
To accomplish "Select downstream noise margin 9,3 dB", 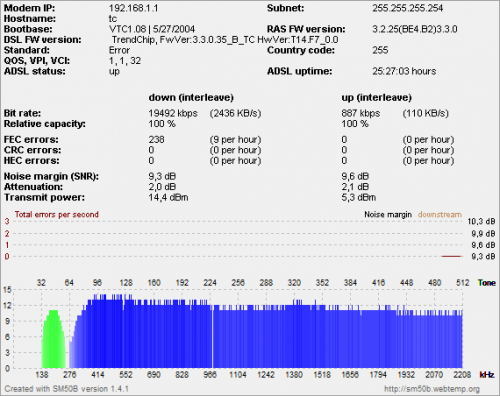I will tap(162, 176).
